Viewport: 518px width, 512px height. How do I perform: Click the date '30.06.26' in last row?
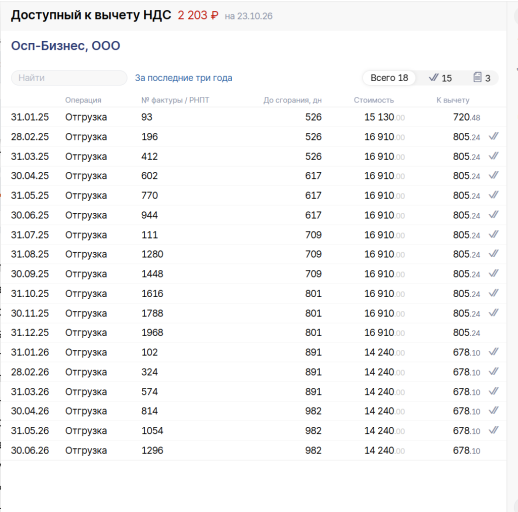(x=30, y=450)
